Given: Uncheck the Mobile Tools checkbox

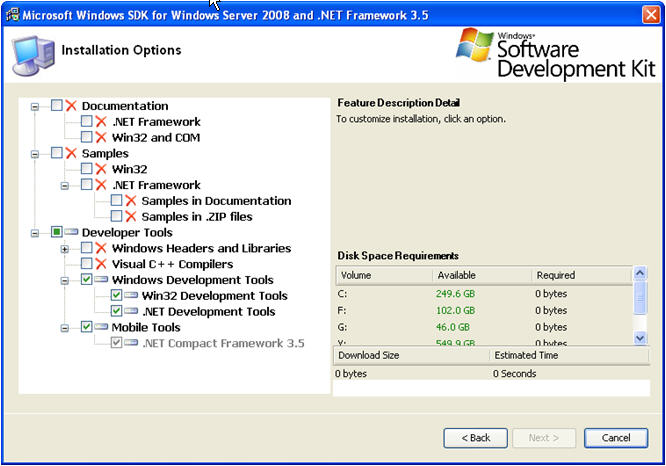Looking at the screenshot, I should click(x=86, y=327).
